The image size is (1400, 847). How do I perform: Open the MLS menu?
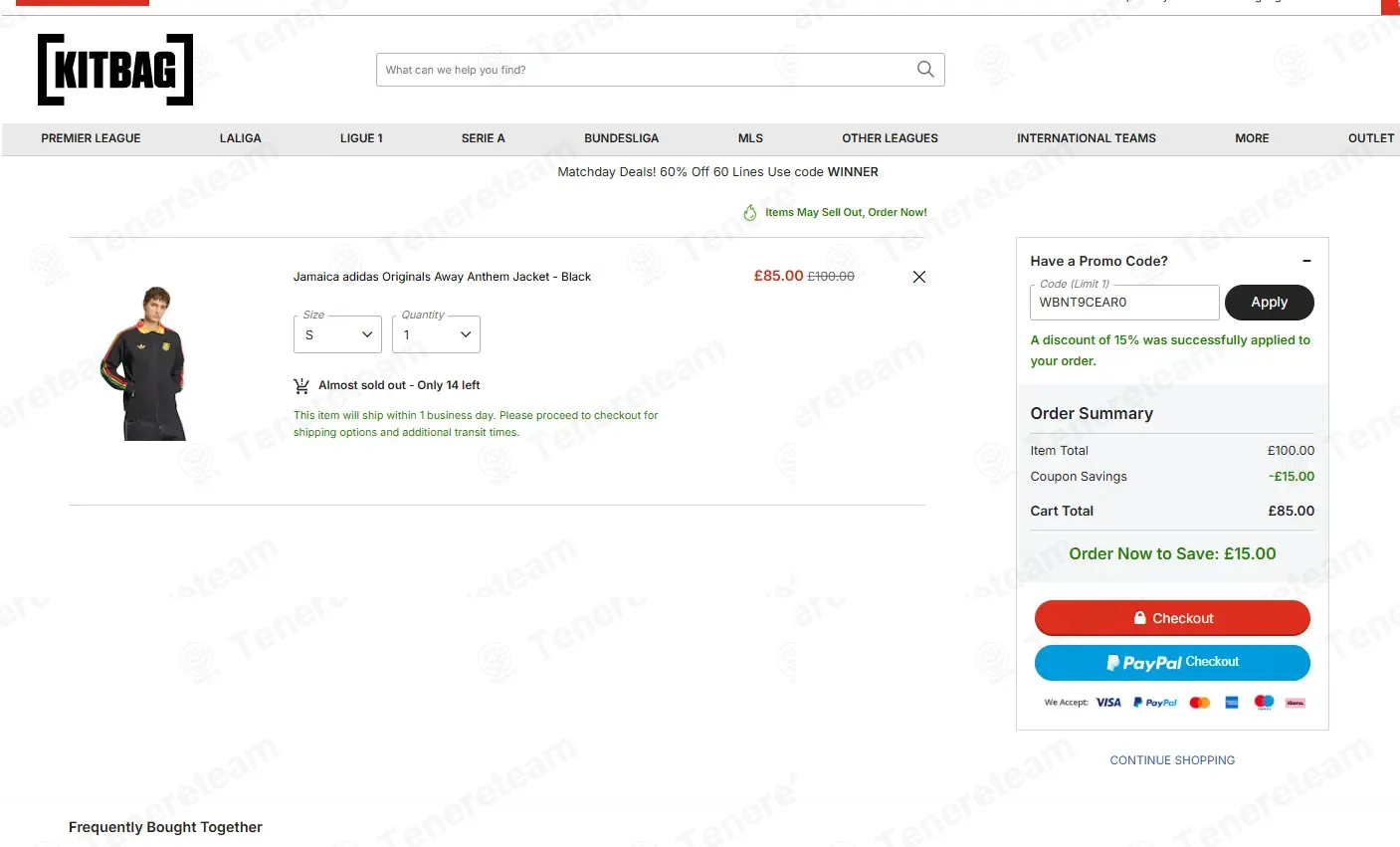click(x=751, y=138)
